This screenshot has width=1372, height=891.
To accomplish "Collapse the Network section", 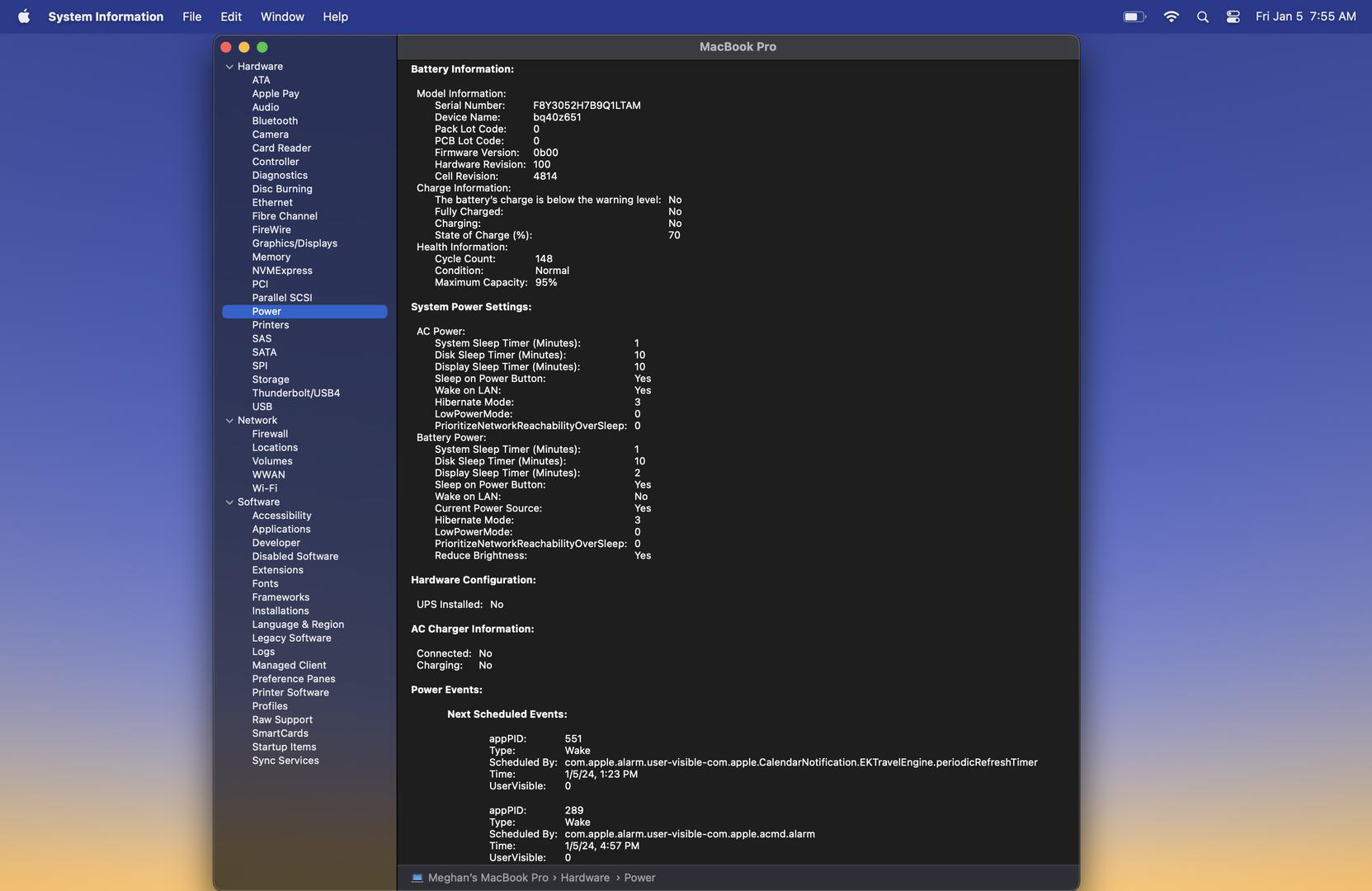I will (x=229, y=421).
